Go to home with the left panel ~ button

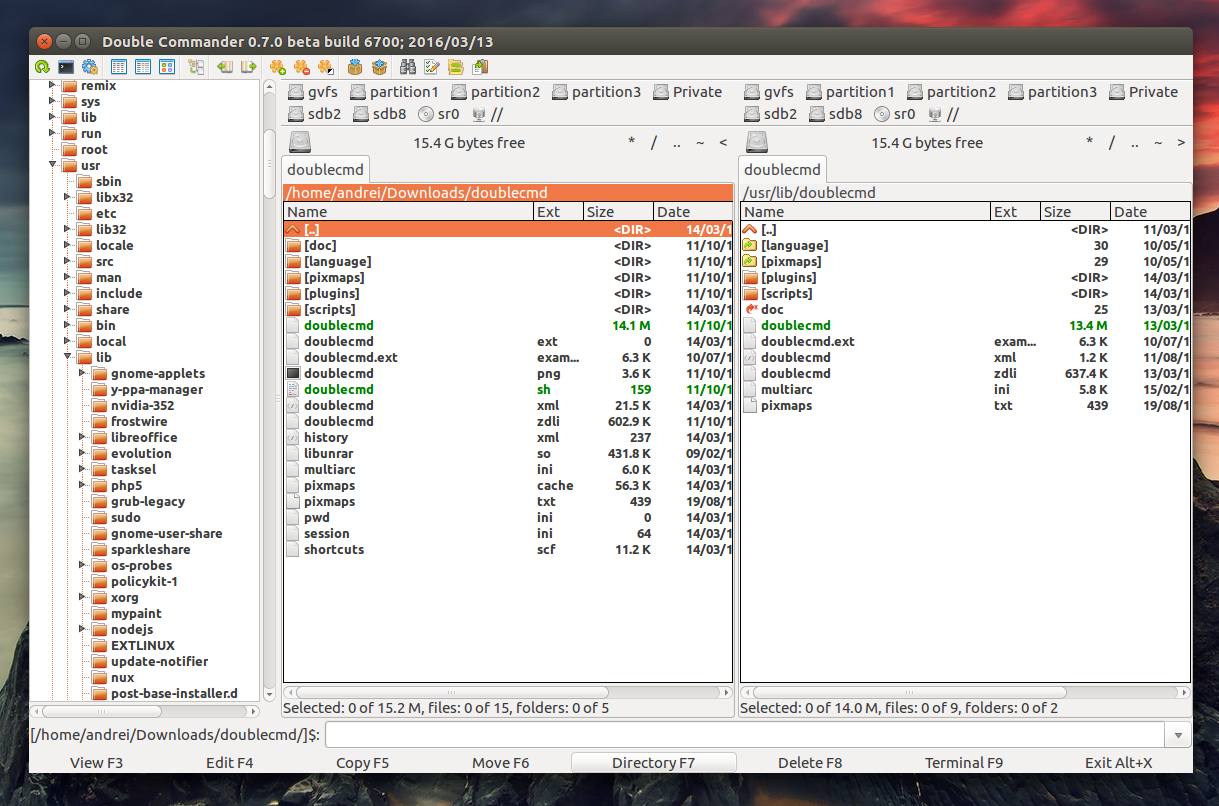click(700, 143)
